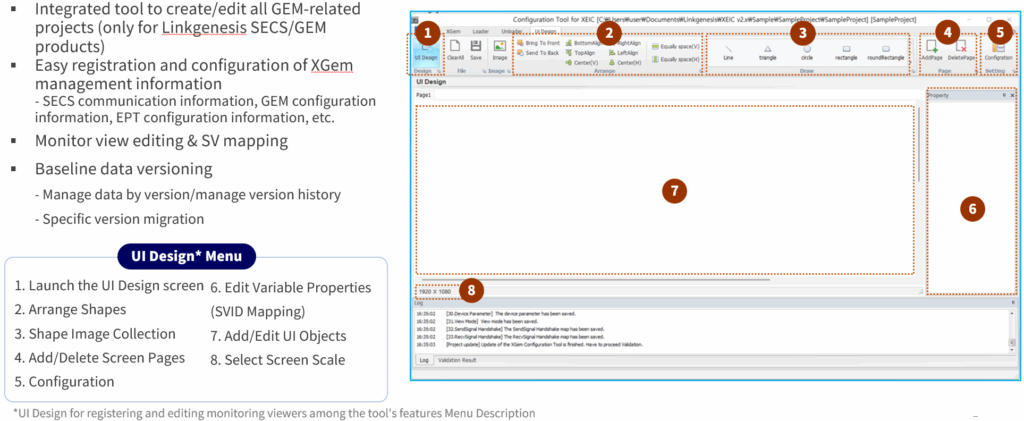This screenshot has width=1024, height=421.
Task: Open the Setting group dialog launcher
Action: click(1015, 70)
